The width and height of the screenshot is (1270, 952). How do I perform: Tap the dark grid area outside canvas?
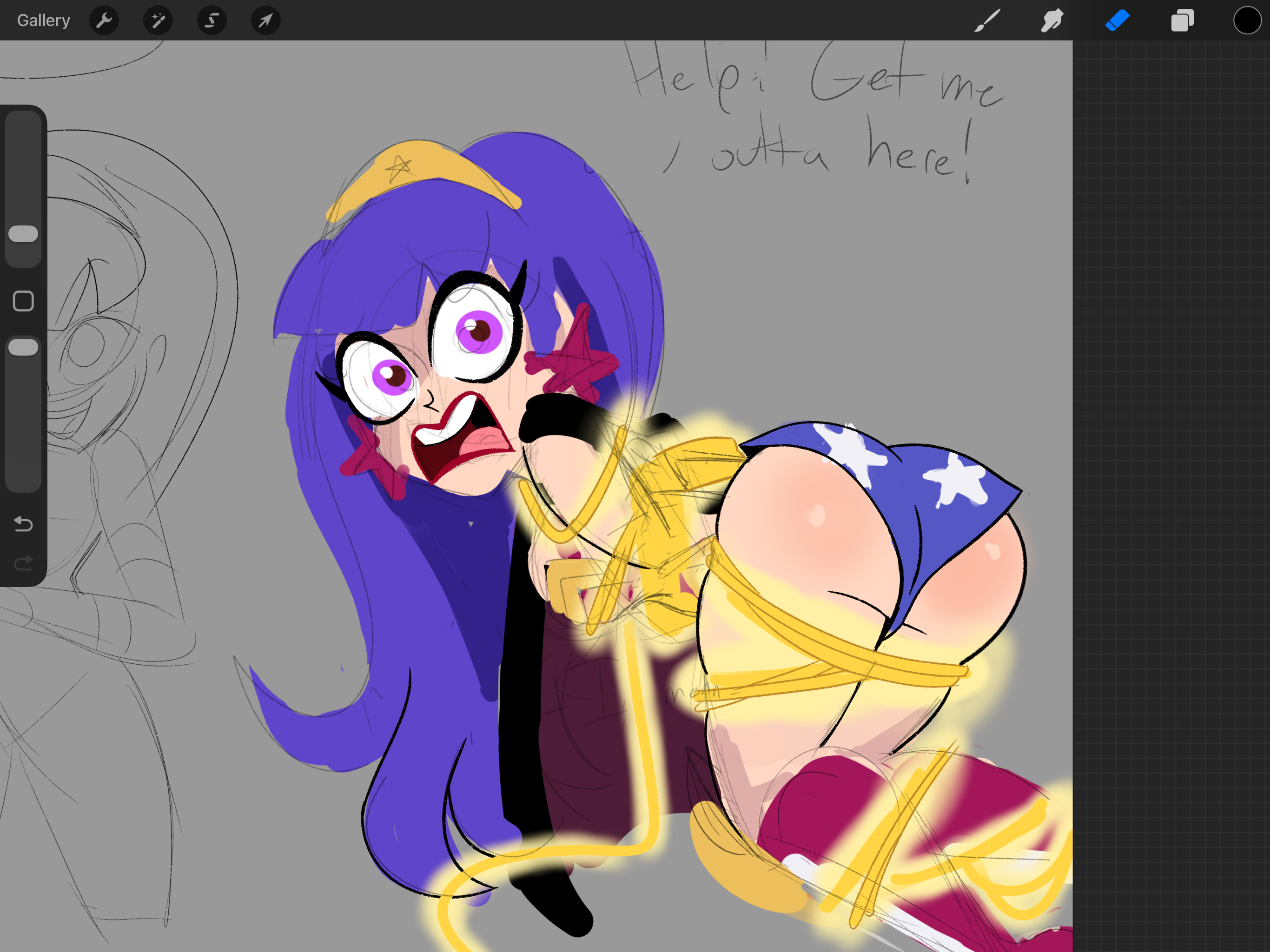click(1171, 459)
